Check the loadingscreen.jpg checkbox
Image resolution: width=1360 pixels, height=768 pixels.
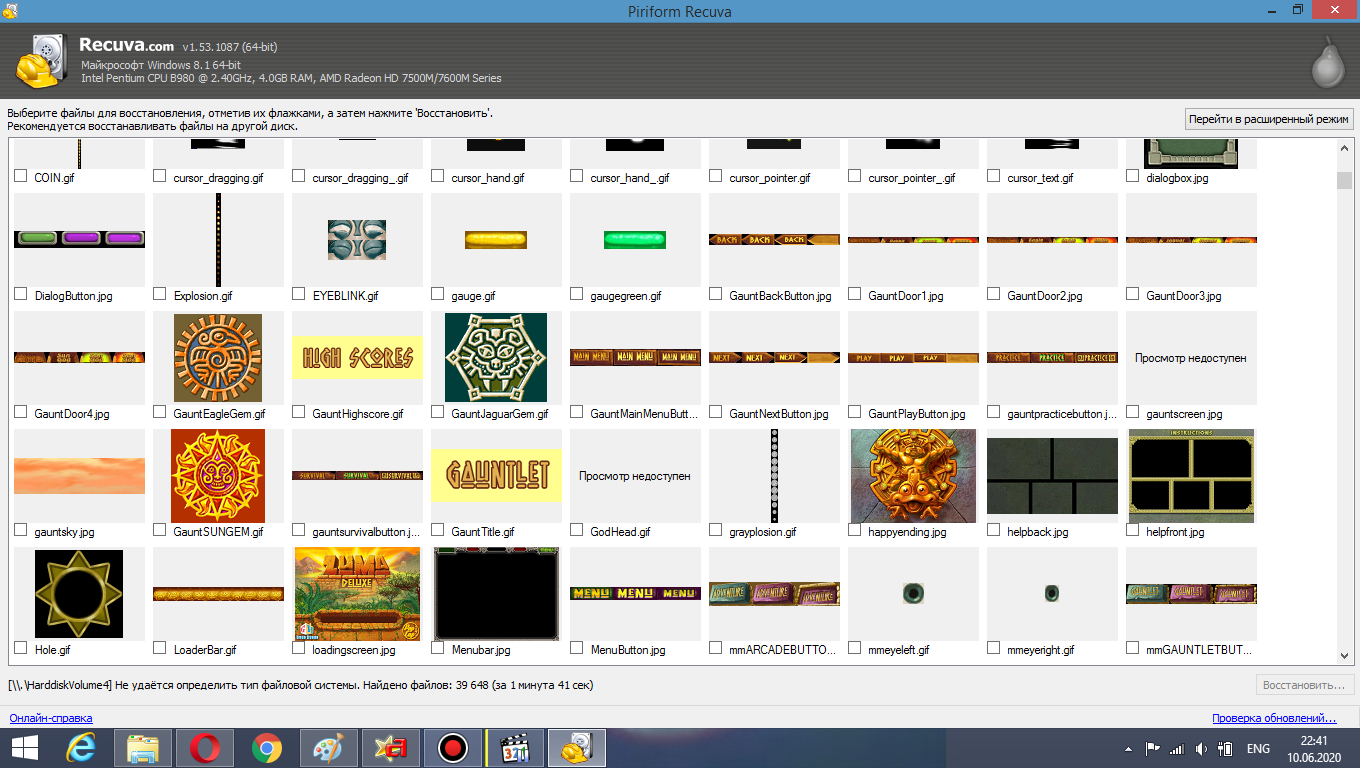pos(299,648)
